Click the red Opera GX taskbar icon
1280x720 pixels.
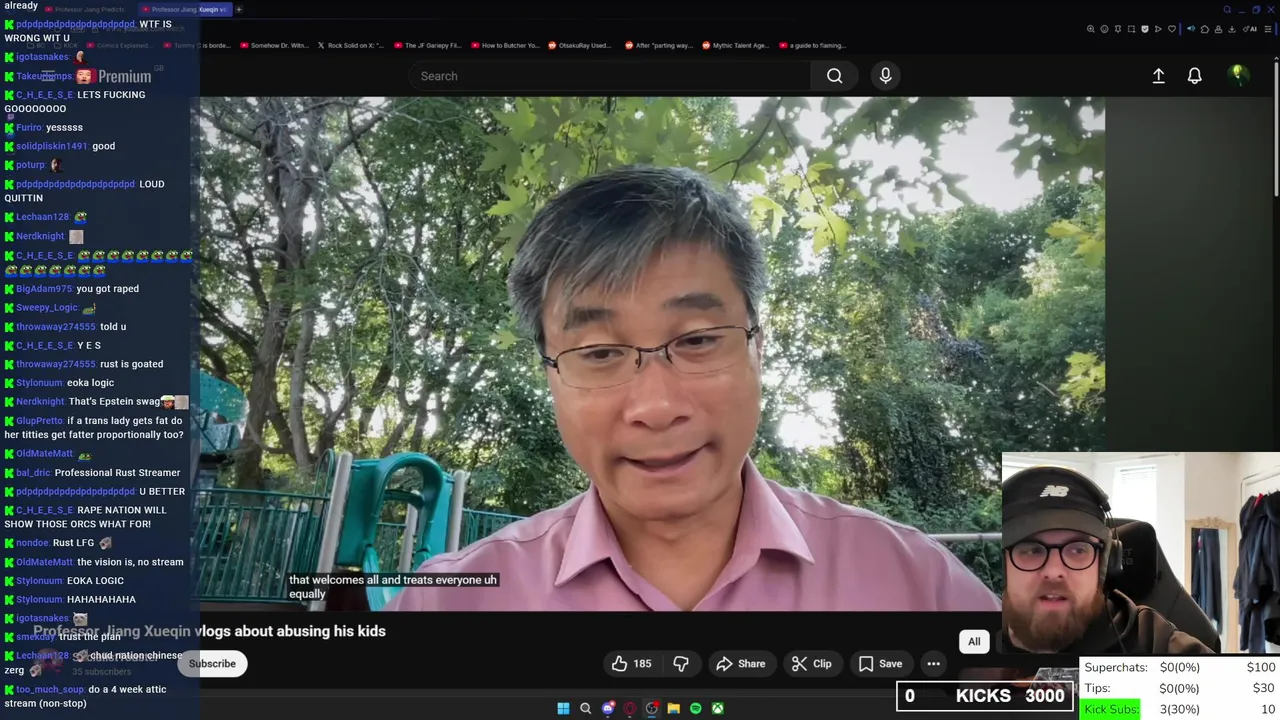click(x=630, y=708)
